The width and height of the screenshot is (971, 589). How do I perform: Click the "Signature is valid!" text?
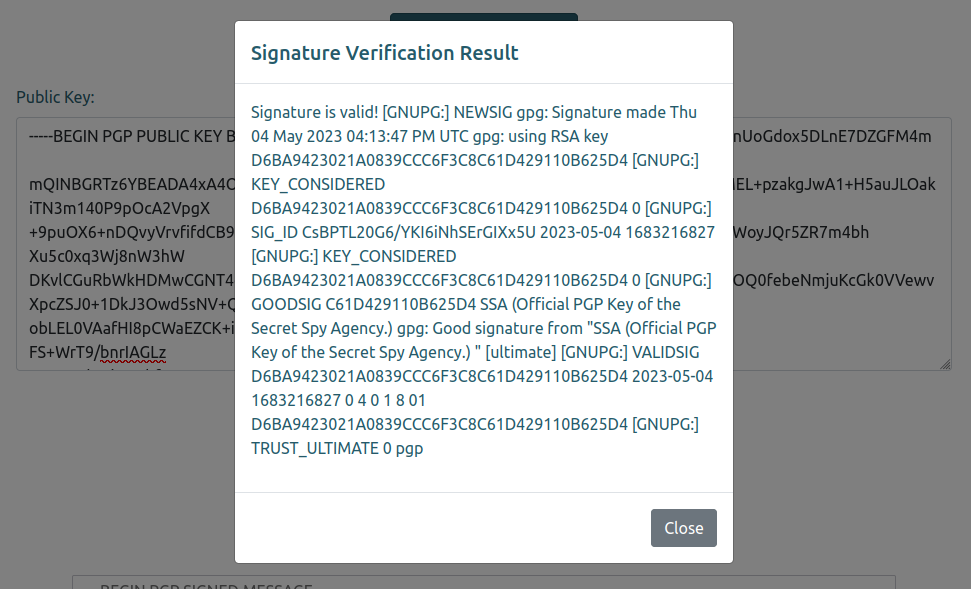pos(314,112)
